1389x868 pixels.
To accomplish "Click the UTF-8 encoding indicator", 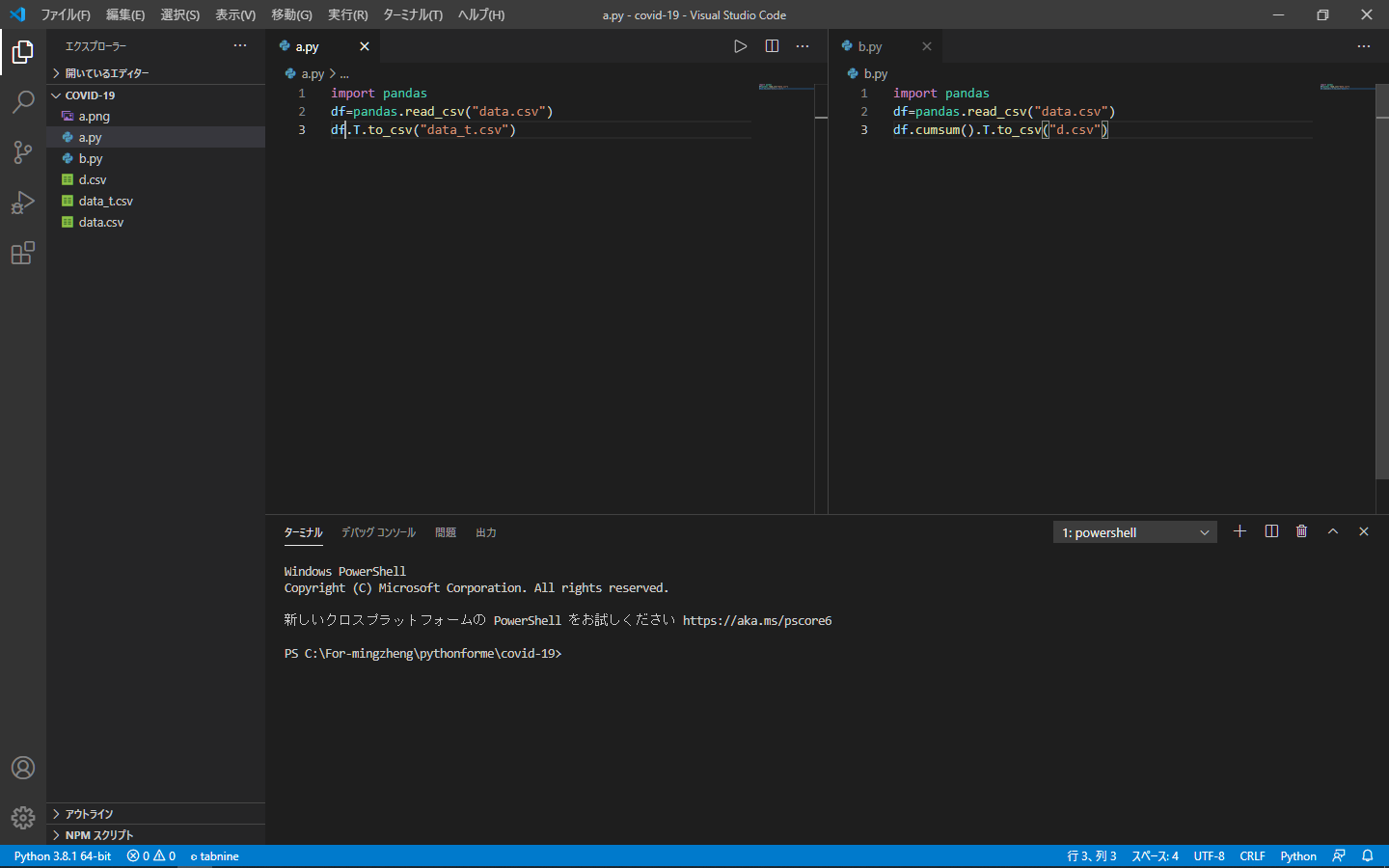I will pyautogui.click(x=1210, y=856).
